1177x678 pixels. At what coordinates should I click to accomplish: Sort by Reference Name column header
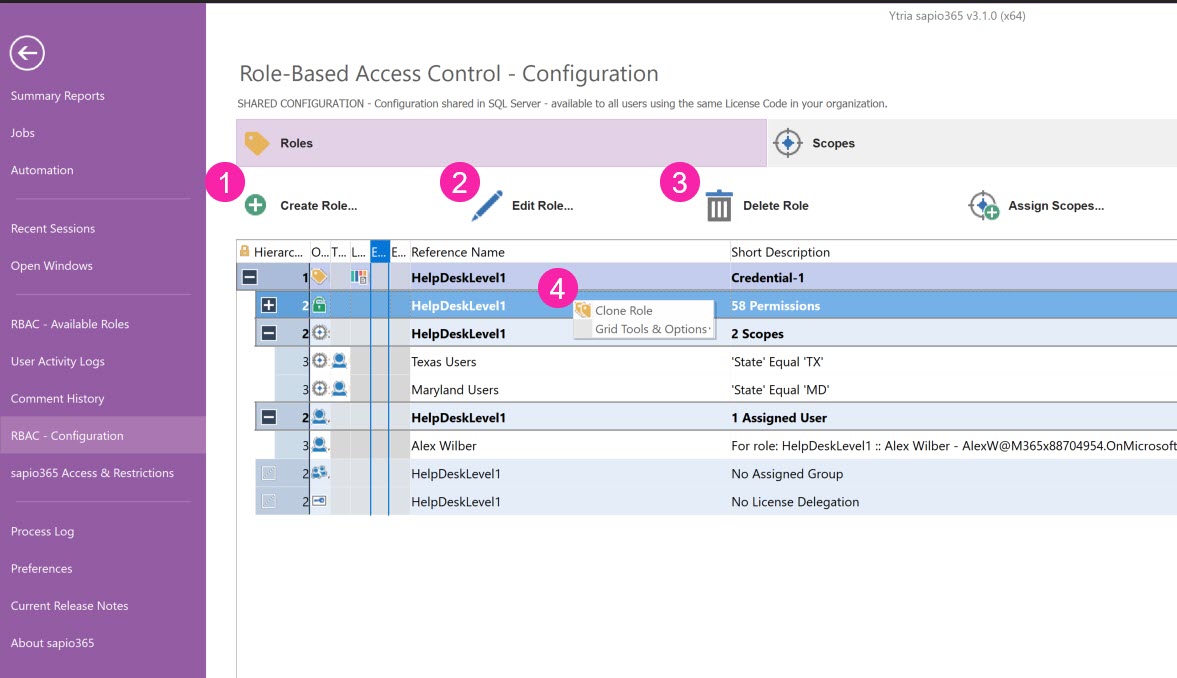coord(458,252)
